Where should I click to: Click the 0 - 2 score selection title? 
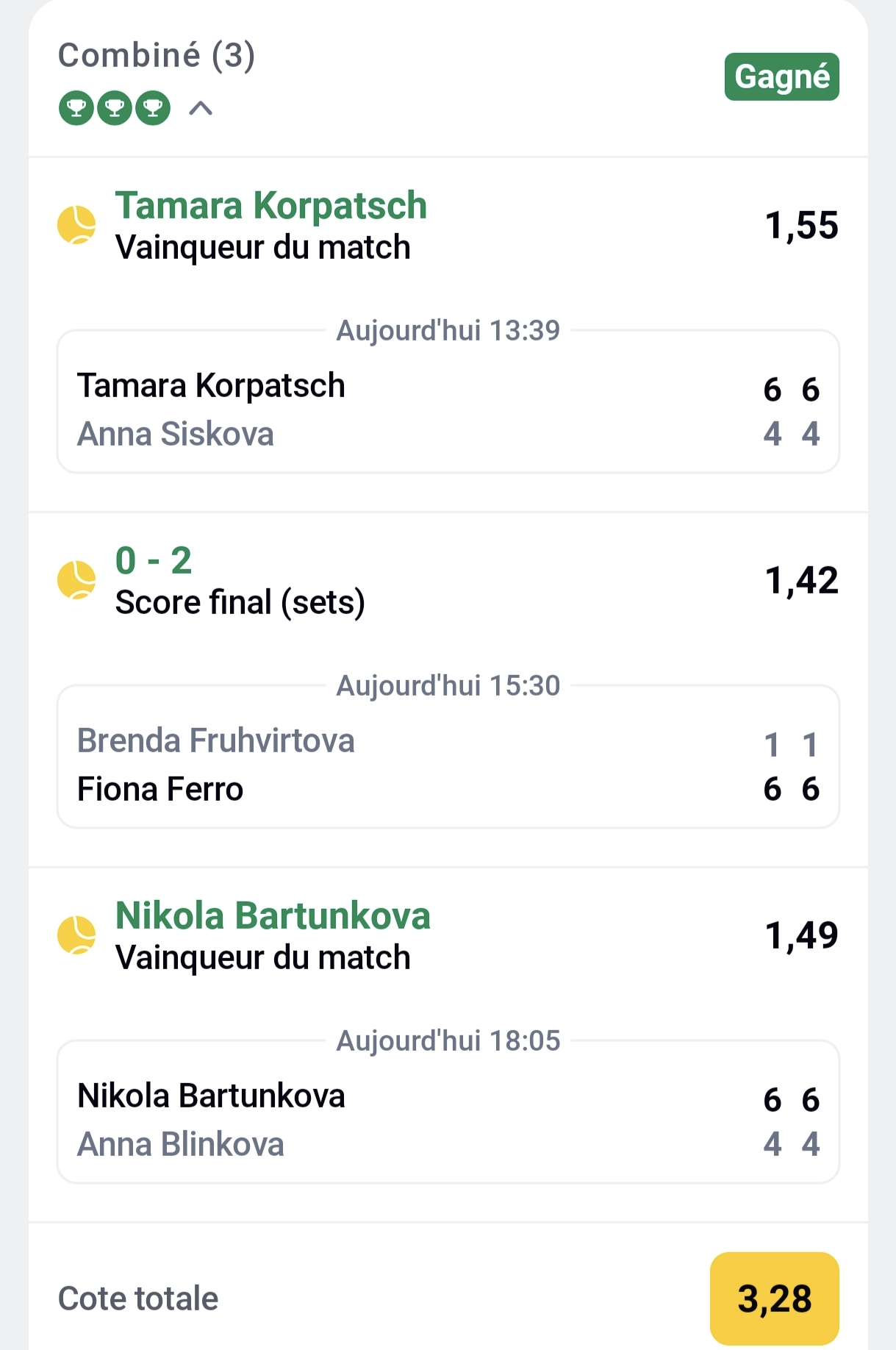coord(154,560)
